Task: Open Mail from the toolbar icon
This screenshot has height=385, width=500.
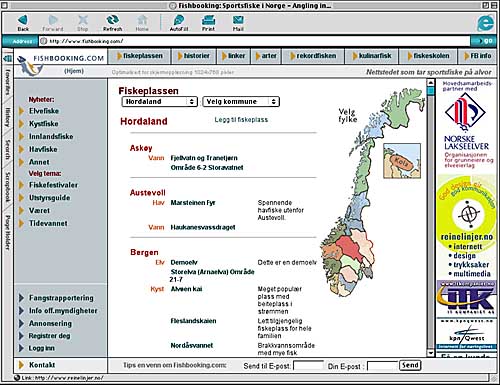Action: (x=238, y=20)
